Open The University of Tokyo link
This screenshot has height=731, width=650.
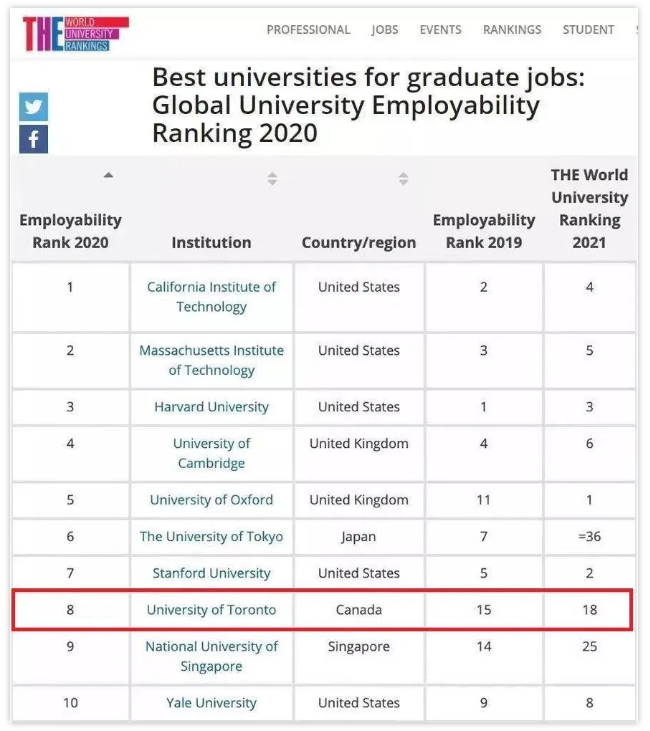pyautogui.click(x=211, y=537)
